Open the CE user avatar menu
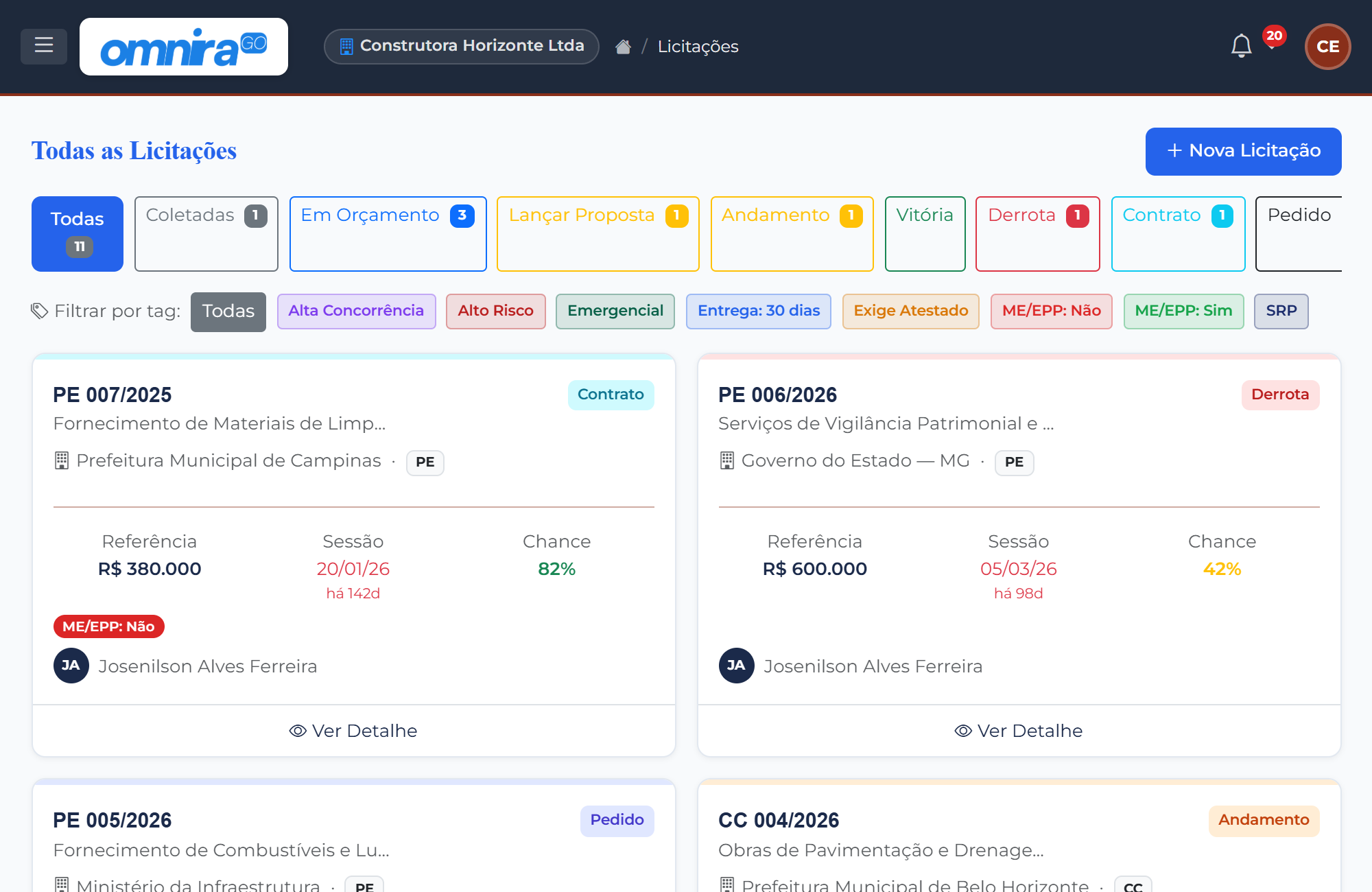 click(x=1327, y=47)
